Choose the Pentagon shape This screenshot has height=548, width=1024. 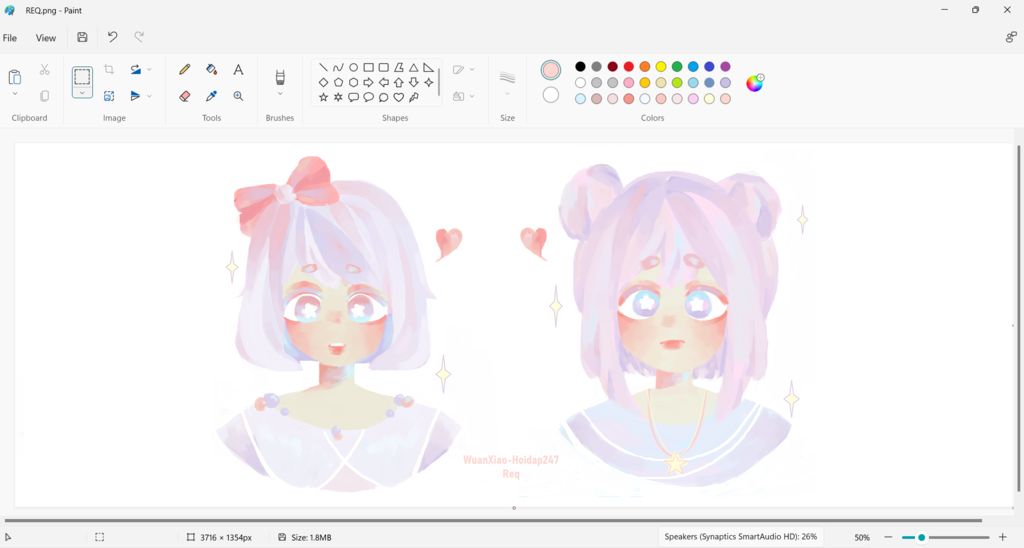click(x=338, y=82)
